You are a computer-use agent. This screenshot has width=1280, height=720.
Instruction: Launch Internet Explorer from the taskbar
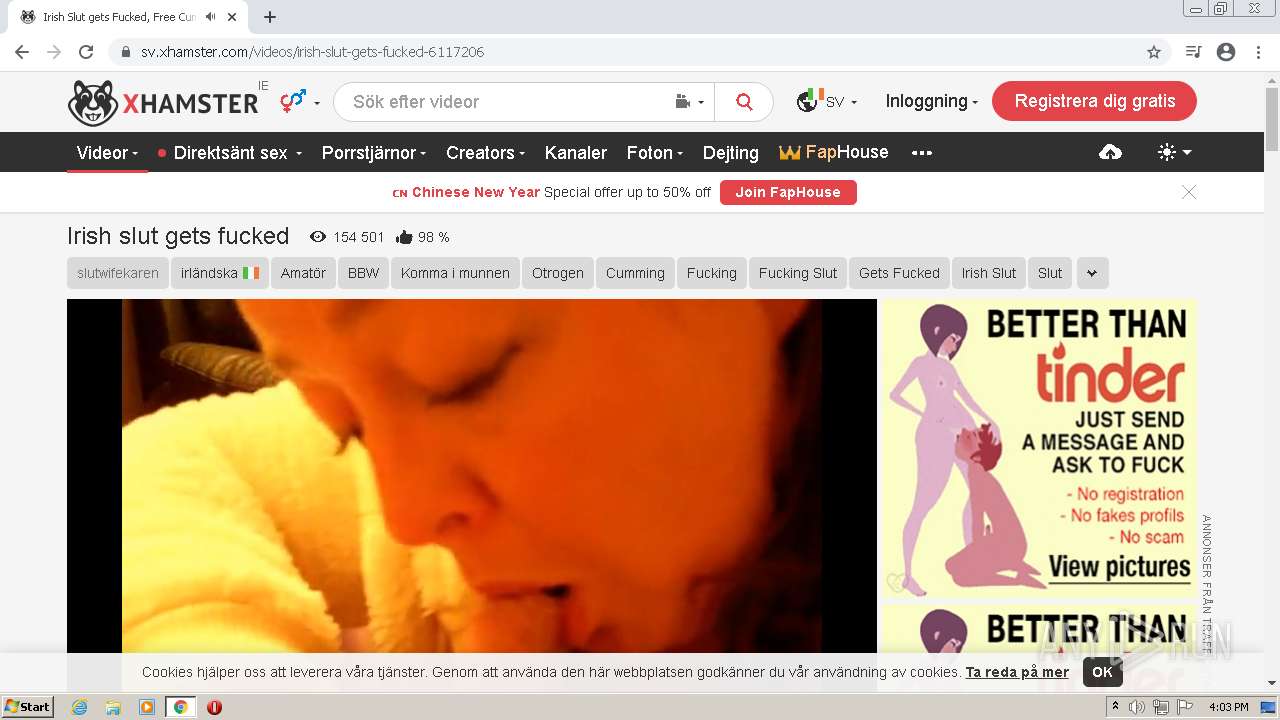click(x=79, y=707)
